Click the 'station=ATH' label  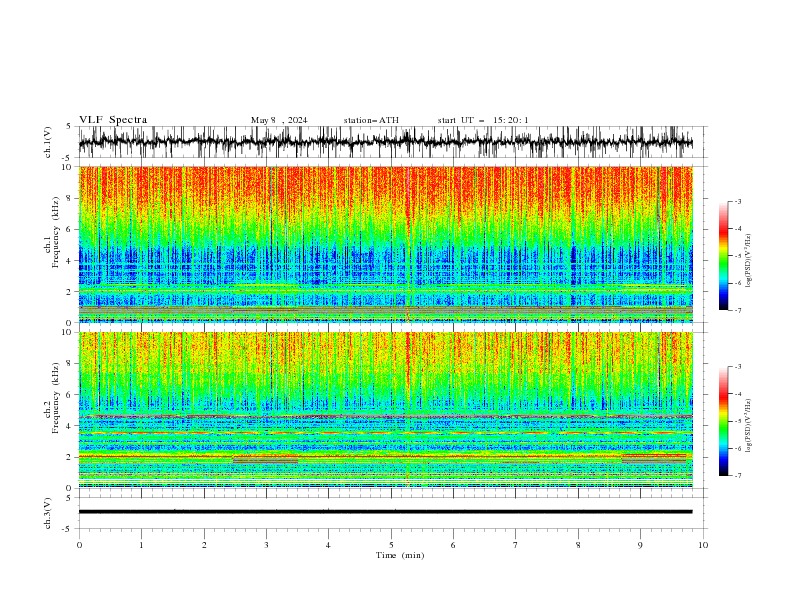pyautogui.click(x=371, y=120)
